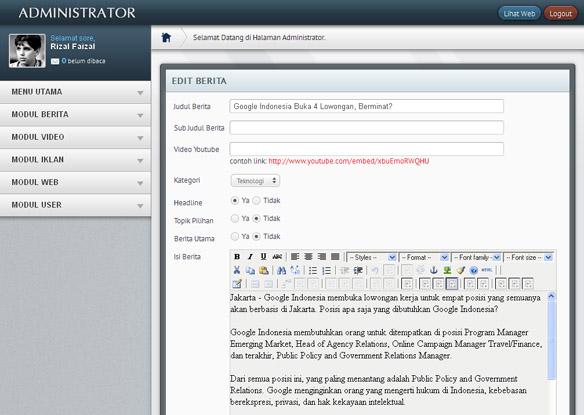Click the Edit CSS style pencil icon

(237, 284)
